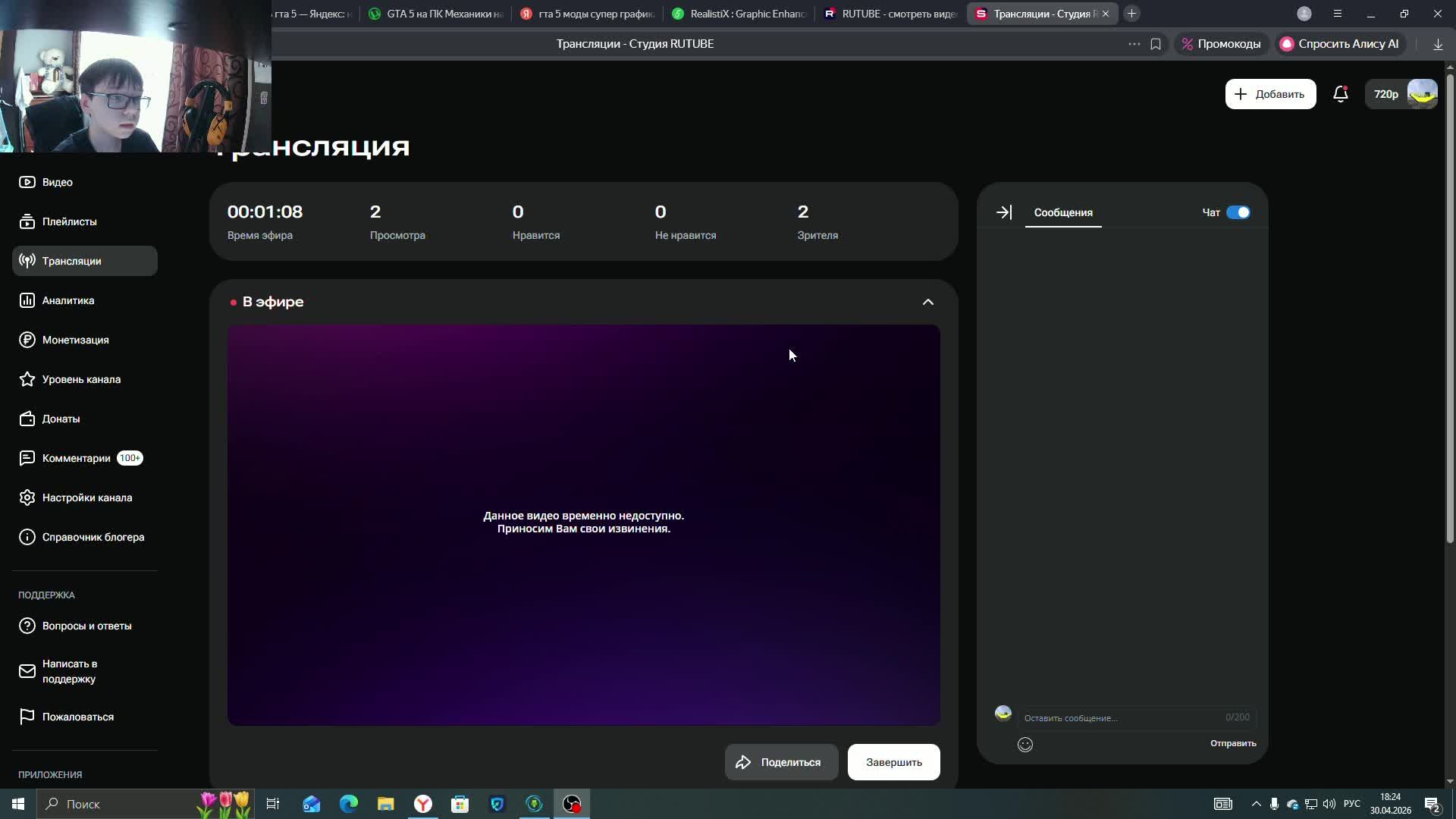Click the Поделиться button
This screenshot has width=1456, height=819.
coord(781,762)
